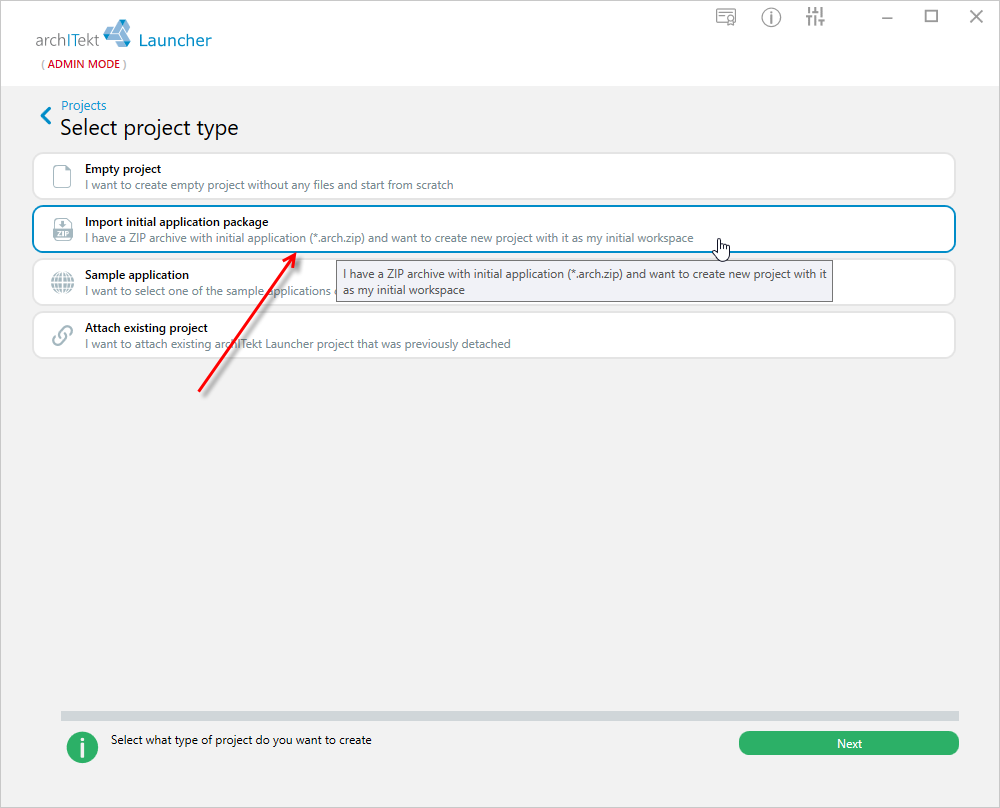Viewport: 1000px width, 808px height.
Task: Go back using the blue chevron arrow
Action: 46,115
